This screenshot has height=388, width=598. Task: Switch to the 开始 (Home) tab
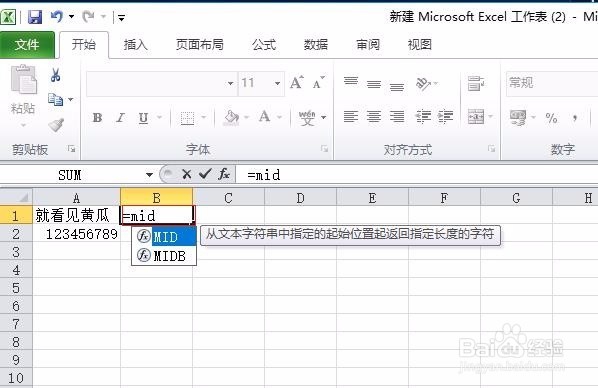tap(84, 45)
